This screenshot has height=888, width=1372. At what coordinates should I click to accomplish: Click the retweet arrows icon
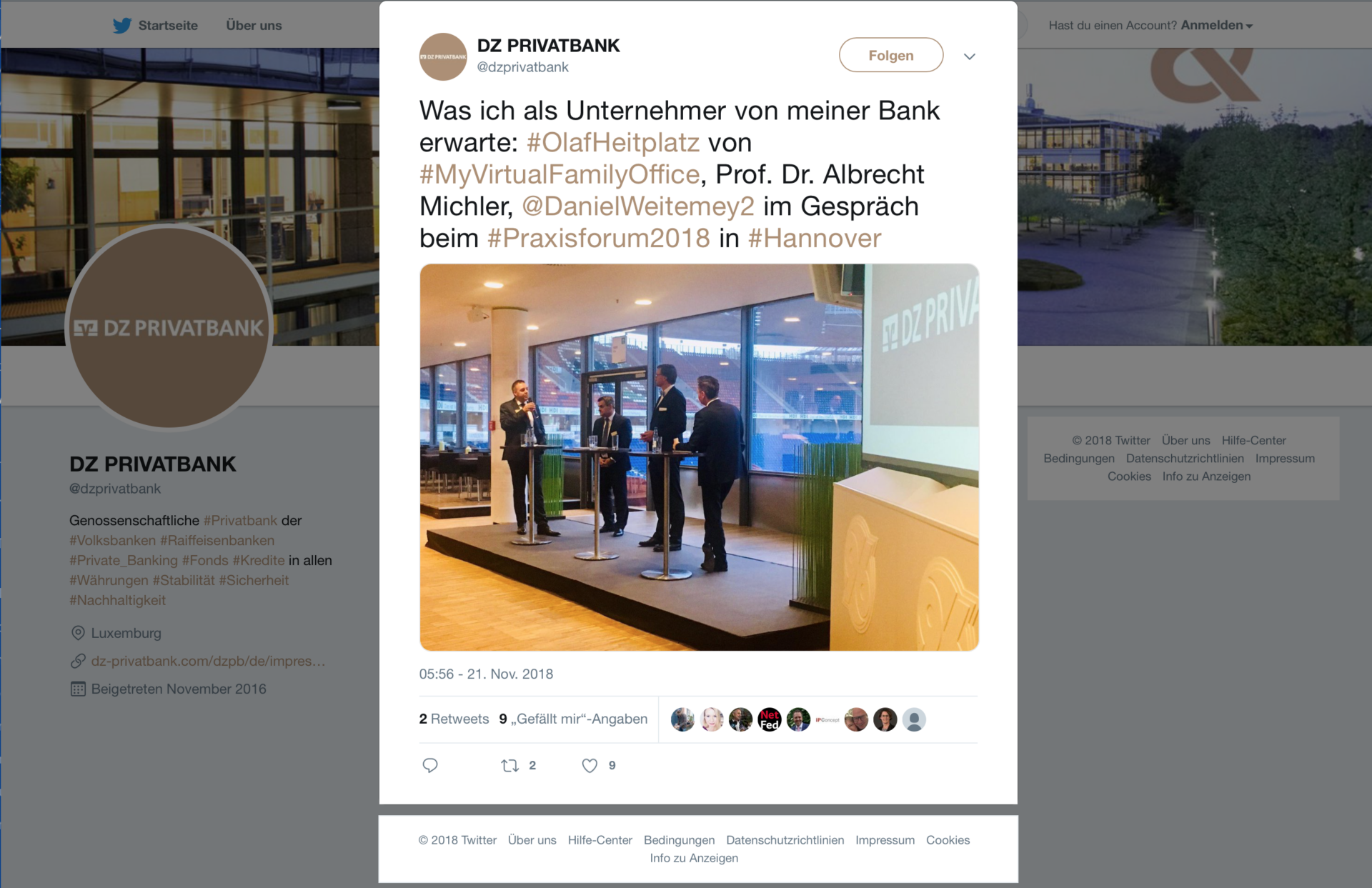pos(509,765)
